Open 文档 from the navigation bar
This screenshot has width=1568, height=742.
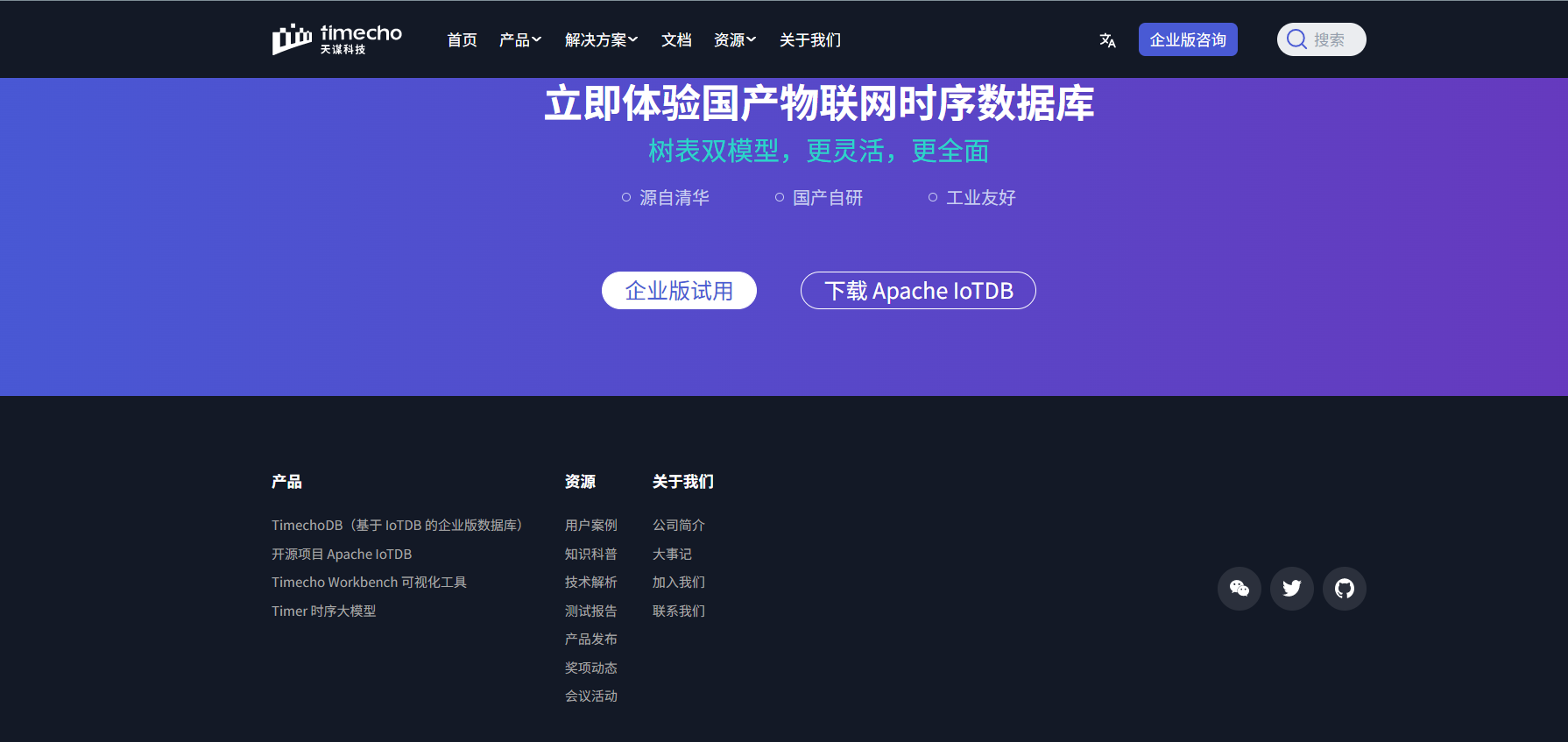pyautogui.click(x=676, y=40)
